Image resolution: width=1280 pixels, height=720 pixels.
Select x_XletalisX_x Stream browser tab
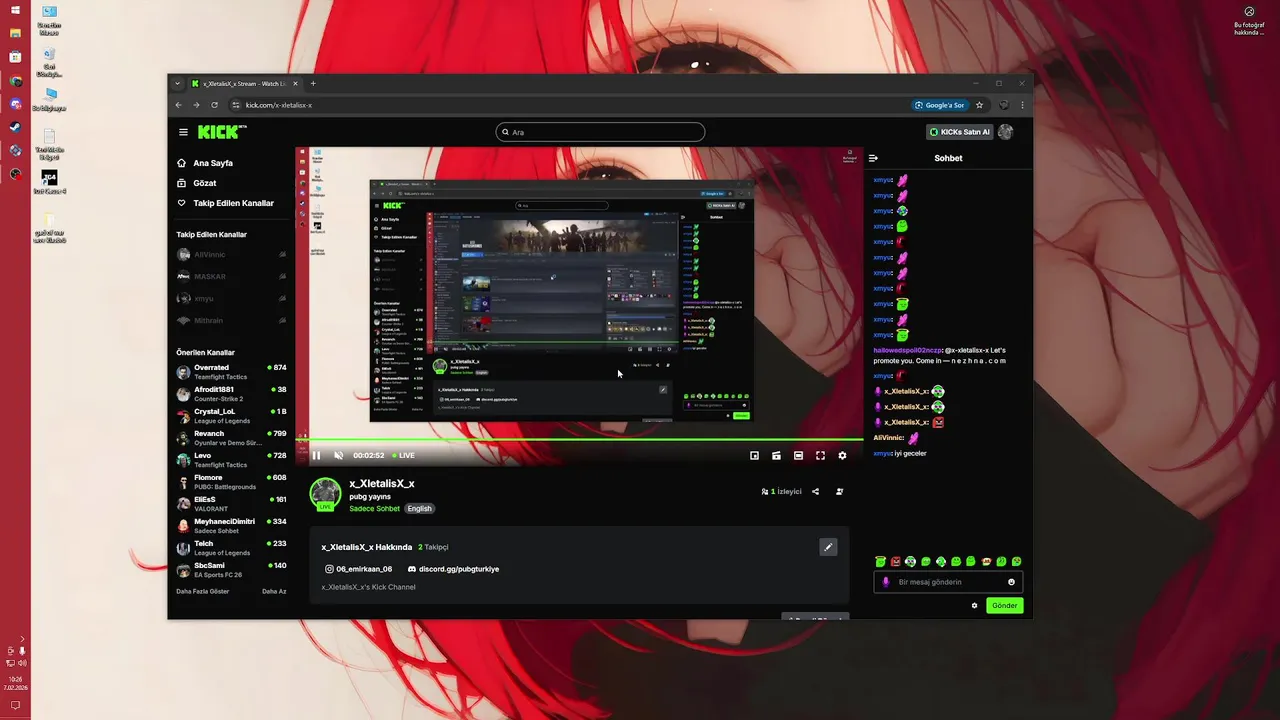pyautogui.click(x=245, y=84)
